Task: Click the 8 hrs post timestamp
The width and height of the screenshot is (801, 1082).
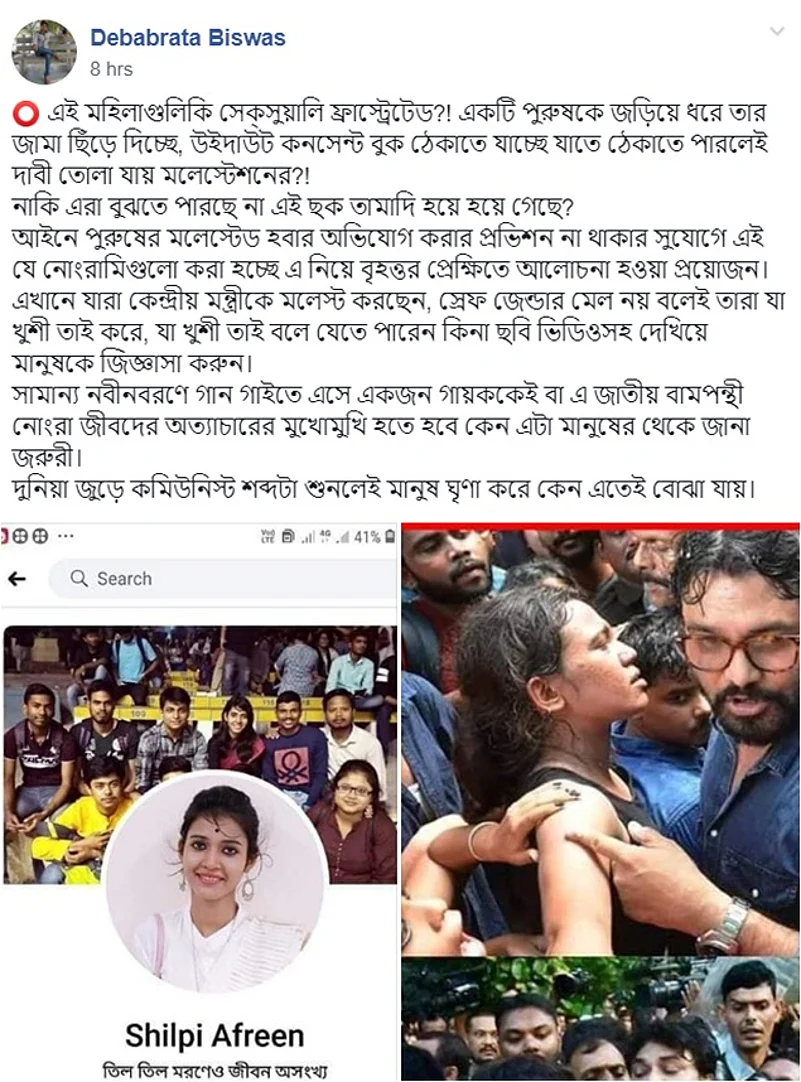Action: [111, 69]
